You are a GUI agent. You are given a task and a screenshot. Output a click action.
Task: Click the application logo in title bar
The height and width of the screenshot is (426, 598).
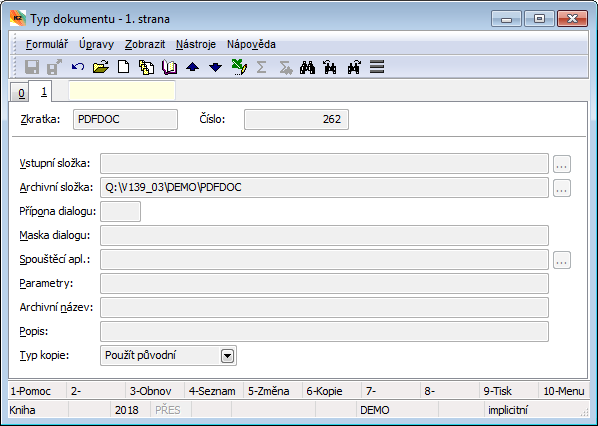(18, 18)
